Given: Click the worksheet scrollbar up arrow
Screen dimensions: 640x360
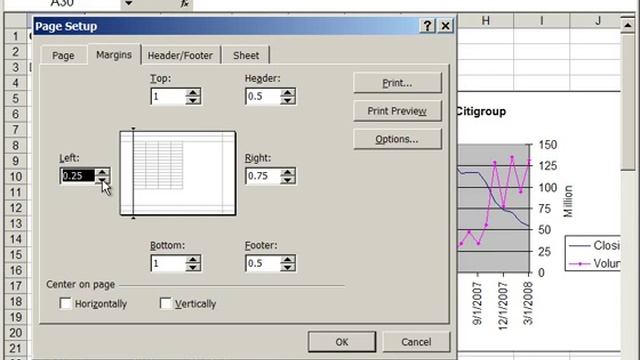Looking at the screenshot, I should coord(628,25).
